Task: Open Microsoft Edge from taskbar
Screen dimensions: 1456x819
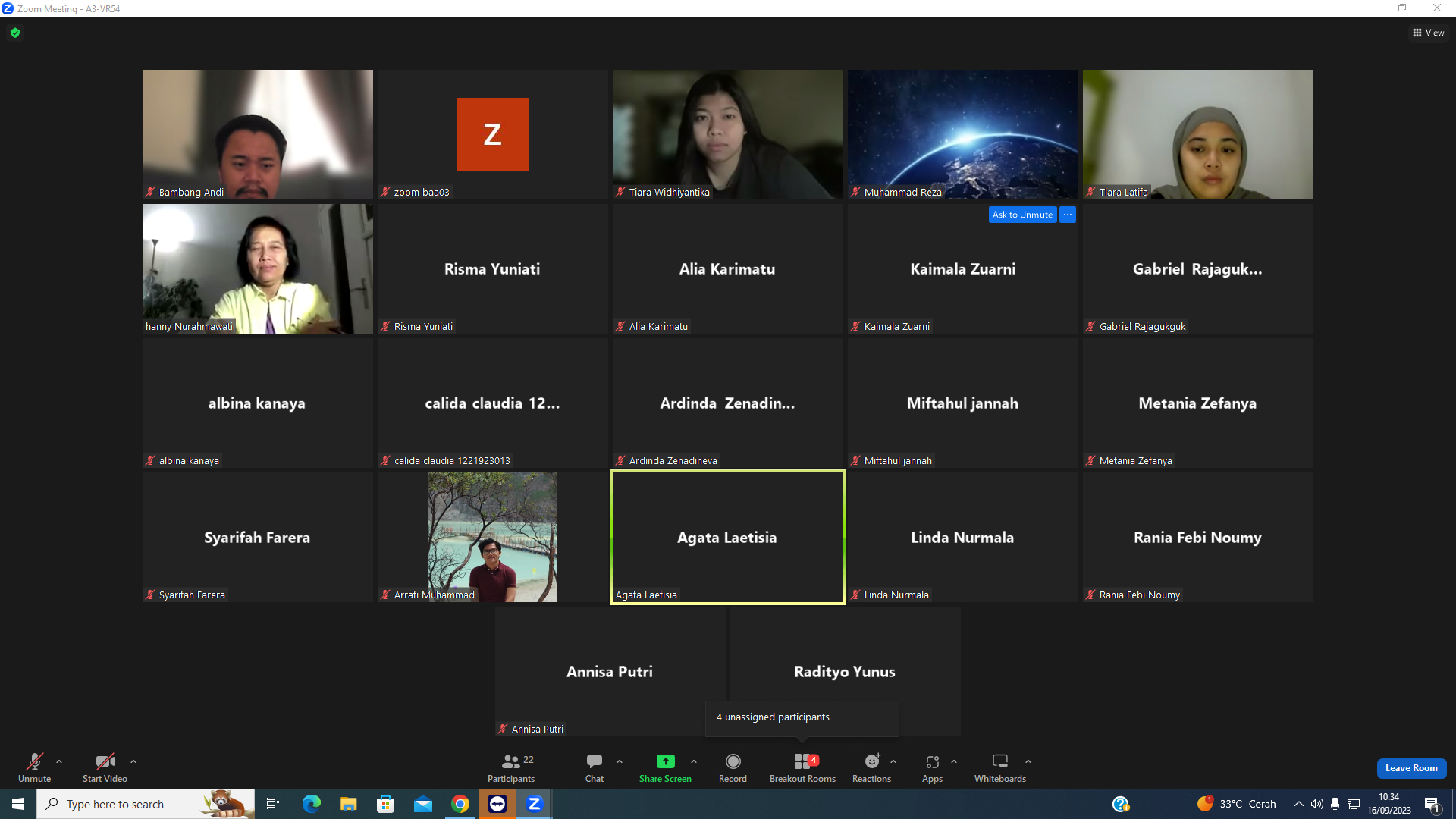Action: pos(311,804)
